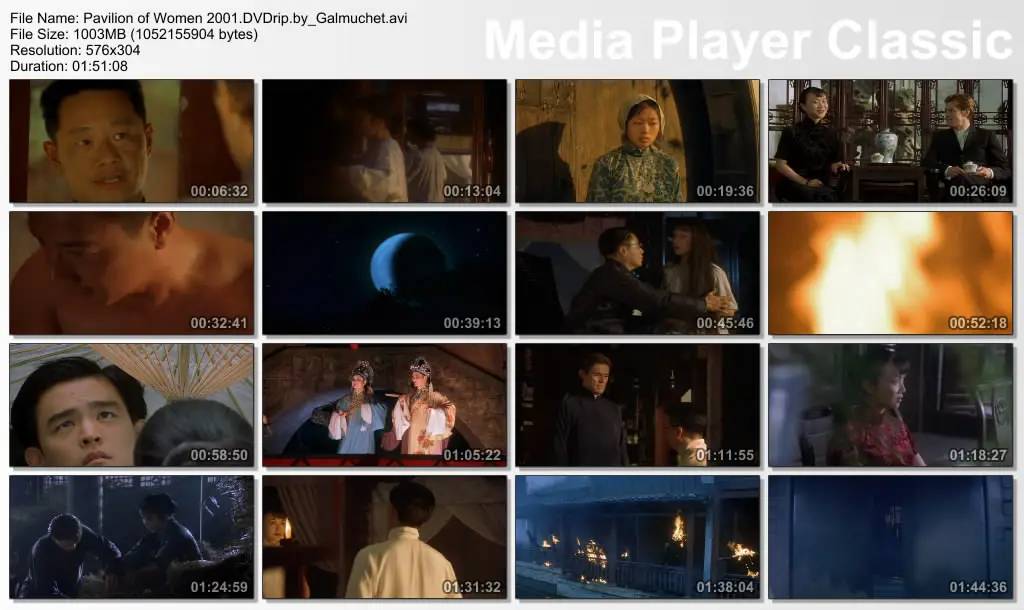Screen dimensions: 1024x610
Task: Select the thumbnail timestamped 00:06:32
Action: [x=132, y=141]
